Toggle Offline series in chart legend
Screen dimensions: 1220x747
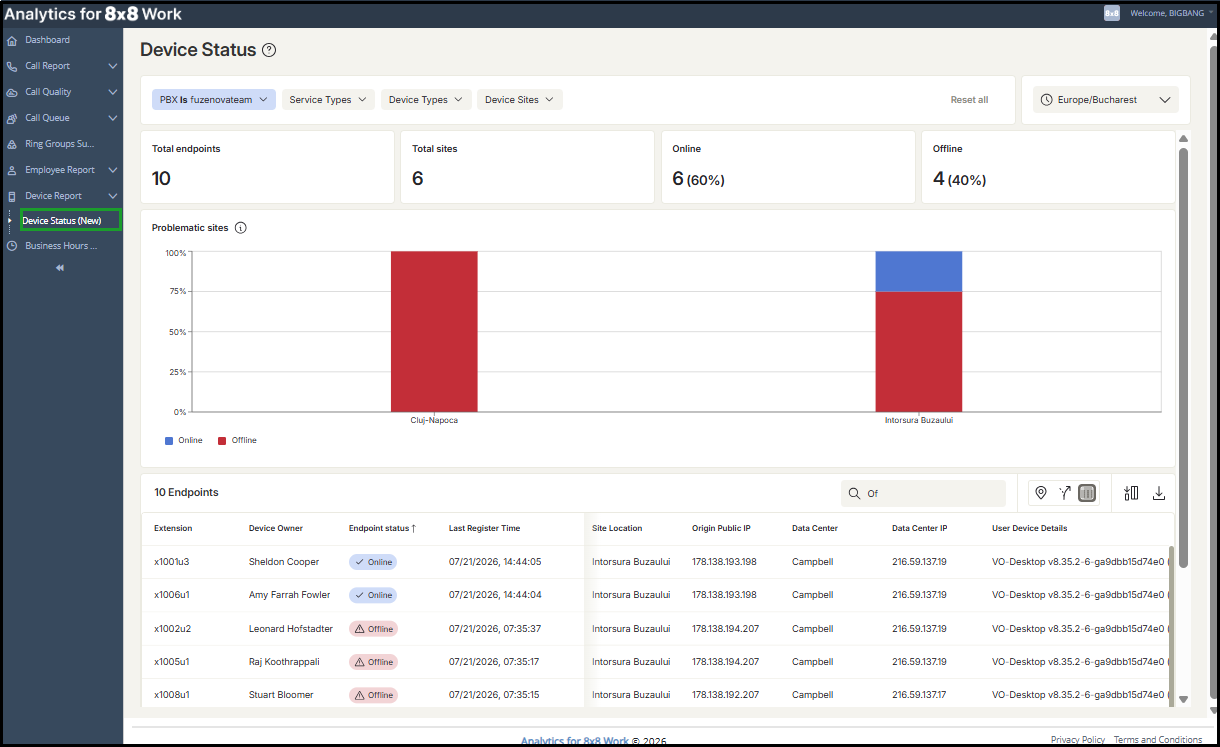click(237, 441)
